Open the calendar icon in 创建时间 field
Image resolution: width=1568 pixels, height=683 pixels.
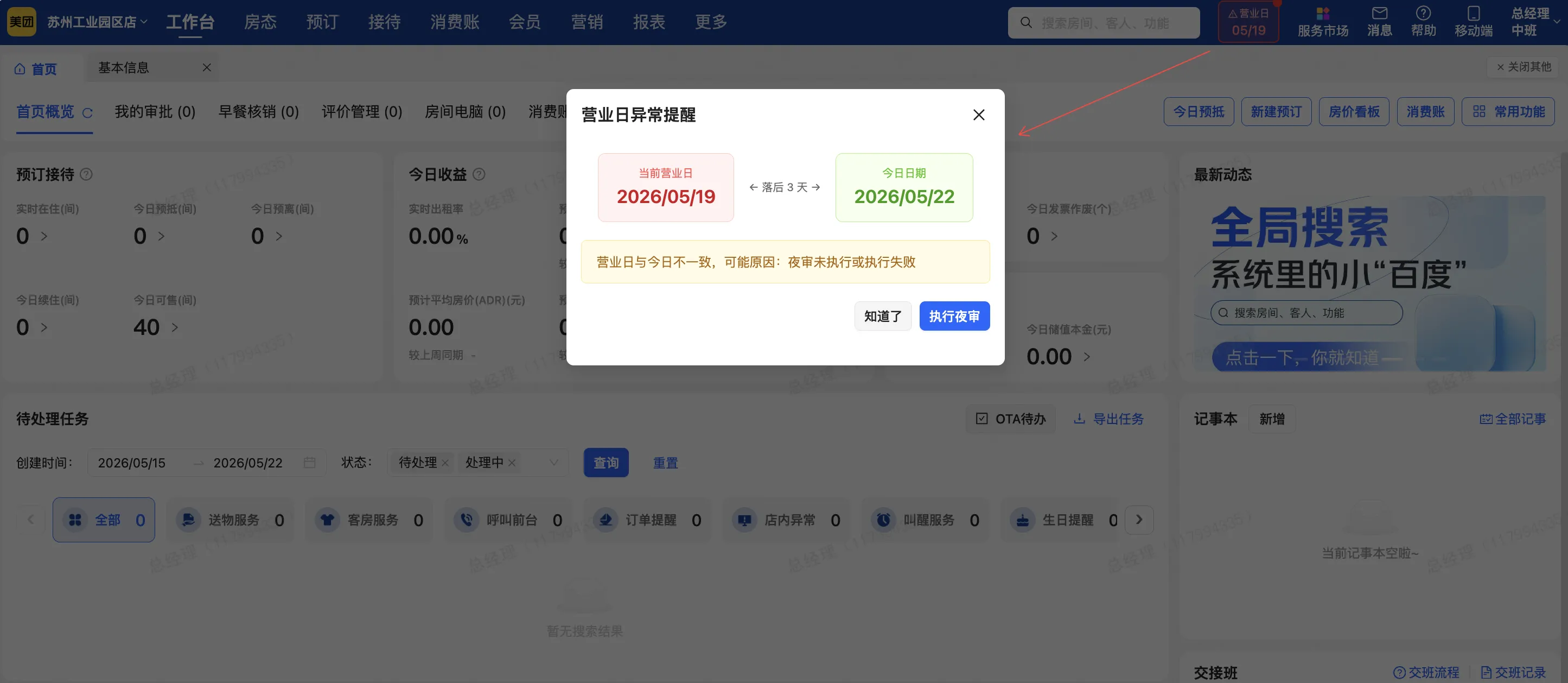click(x=309, y=463)
